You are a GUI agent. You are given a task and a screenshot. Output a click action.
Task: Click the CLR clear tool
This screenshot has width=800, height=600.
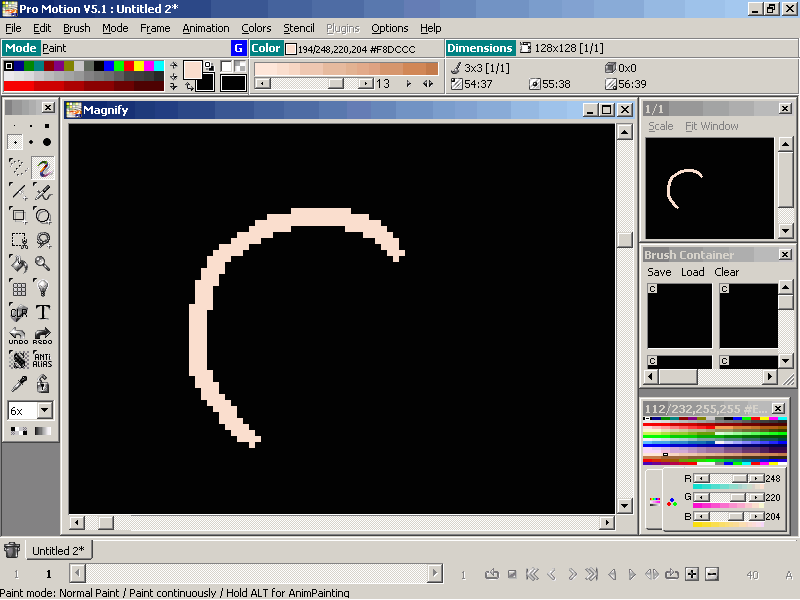coord(18,313)
